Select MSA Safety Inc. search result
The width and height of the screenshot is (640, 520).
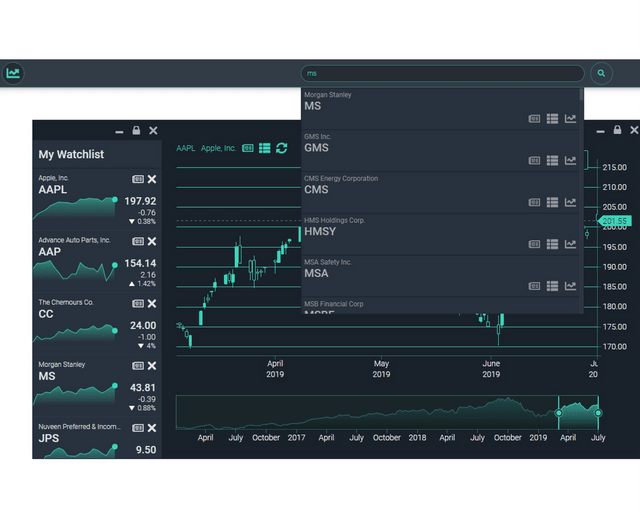pyautogui.click(x=440, y=276)
